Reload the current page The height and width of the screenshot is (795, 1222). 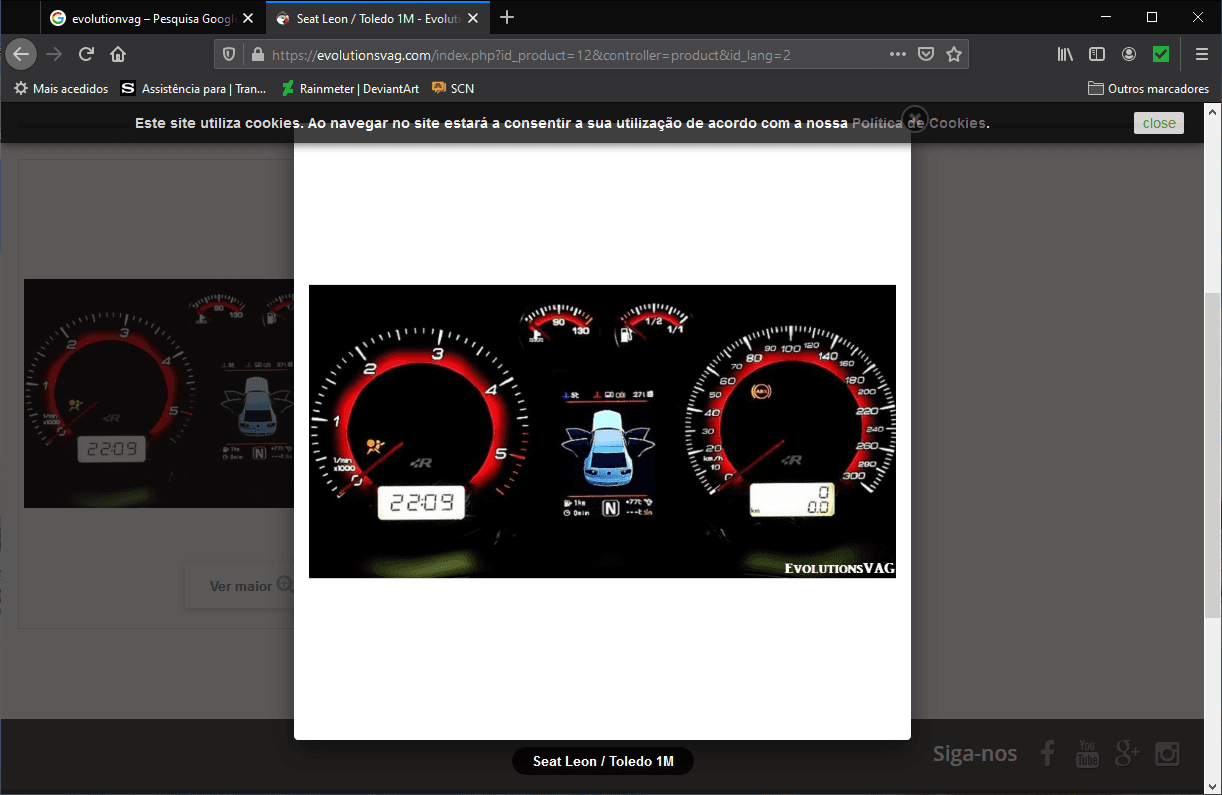[x=86, y=54]
